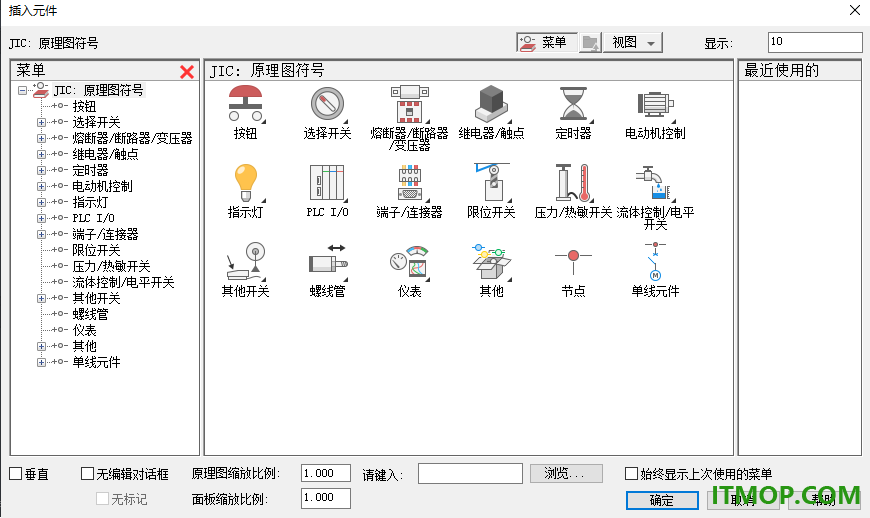Check the 垂直 checkbox
The height and width of the screenshot is (518, 870).
pos(16,474)
